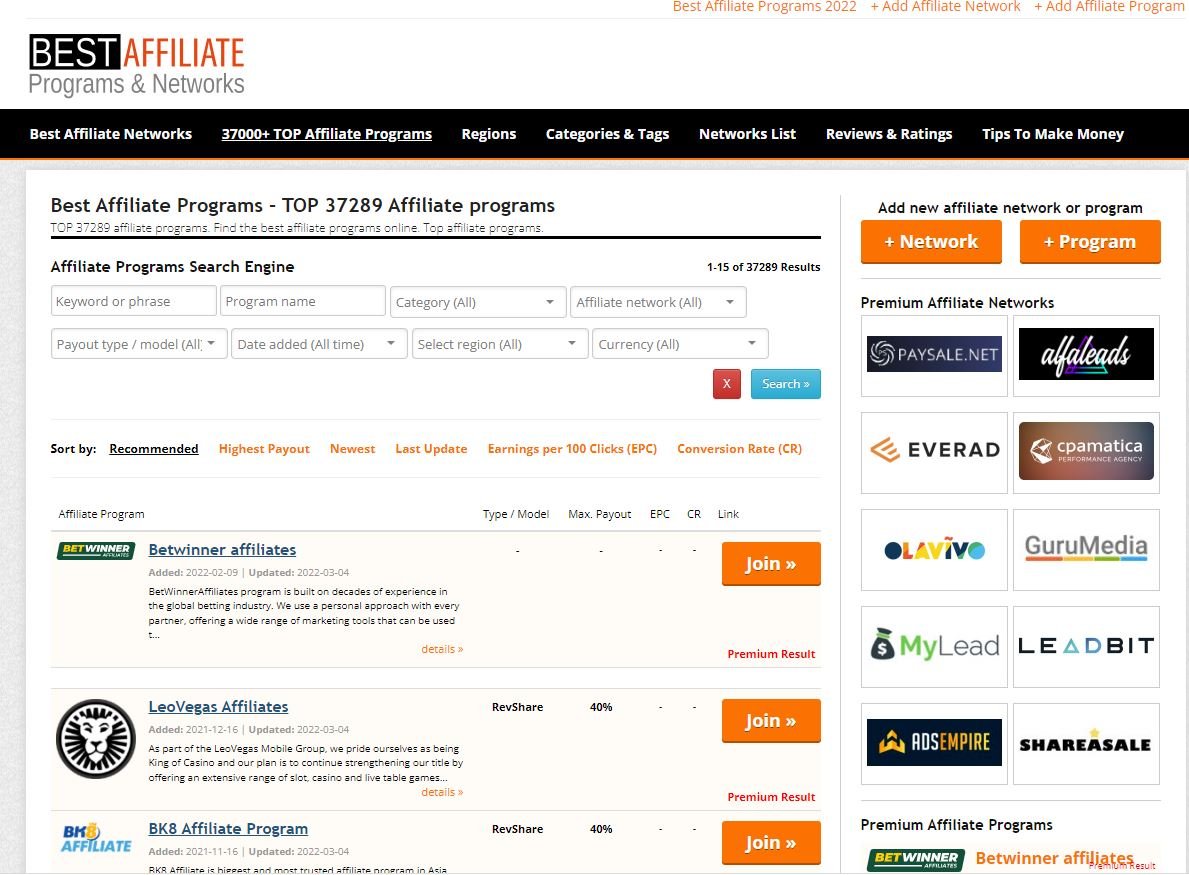Open the AdsEmpire network logo
This screenshot has height=875, width=1189.
(x=934, y=743)
